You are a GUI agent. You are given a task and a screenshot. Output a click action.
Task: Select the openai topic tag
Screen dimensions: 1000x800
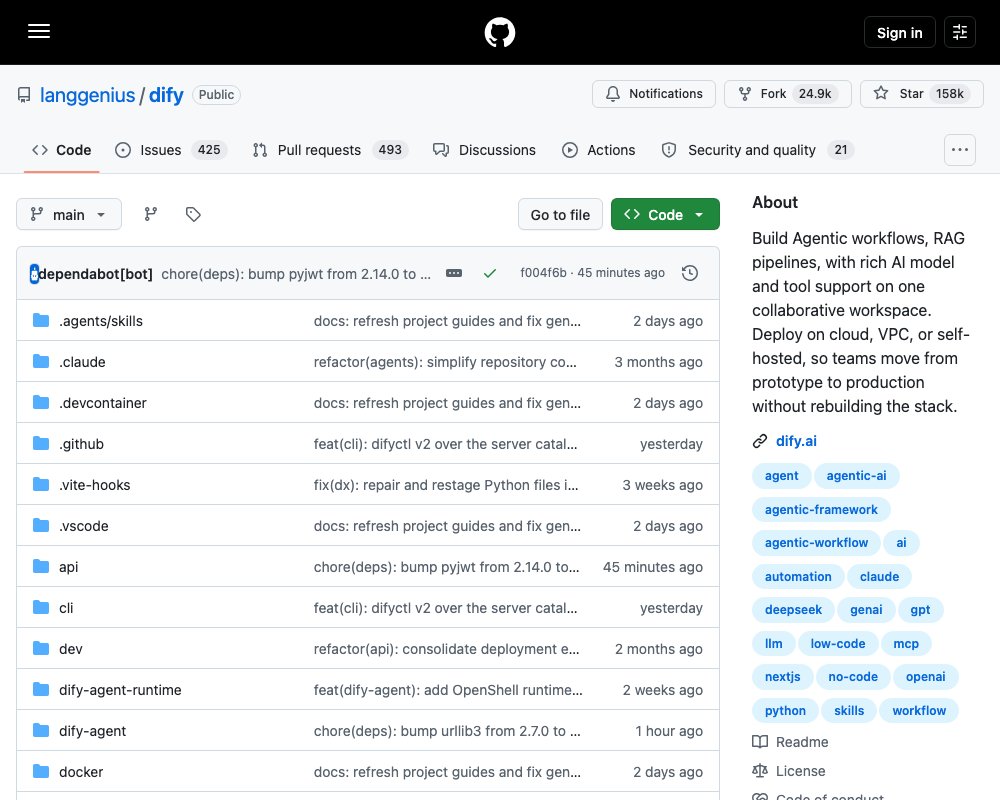925,677
